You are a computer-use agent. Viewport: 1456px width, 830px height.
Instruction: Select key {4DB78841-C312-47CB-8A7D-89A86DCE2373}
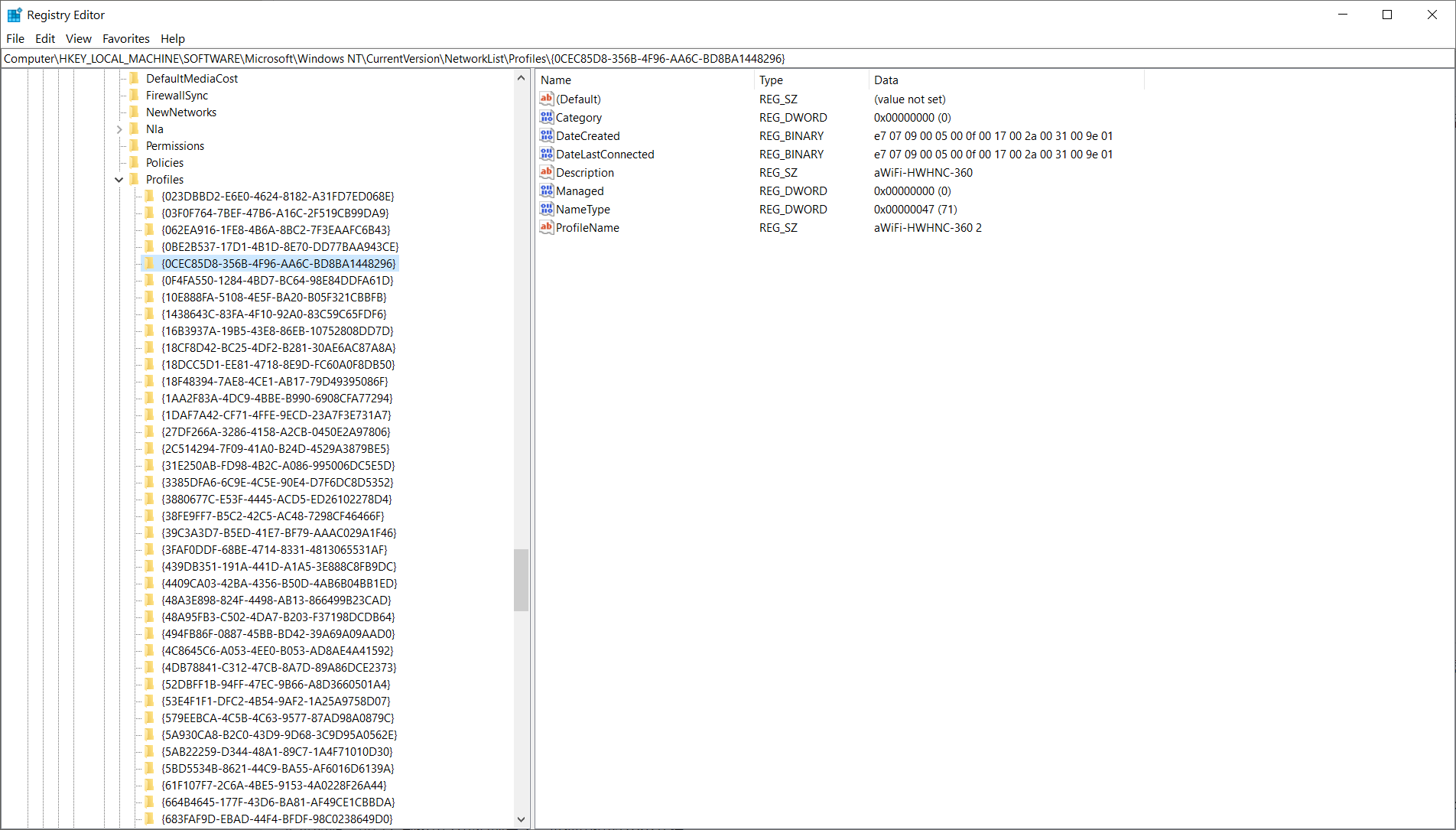[279, 668]
